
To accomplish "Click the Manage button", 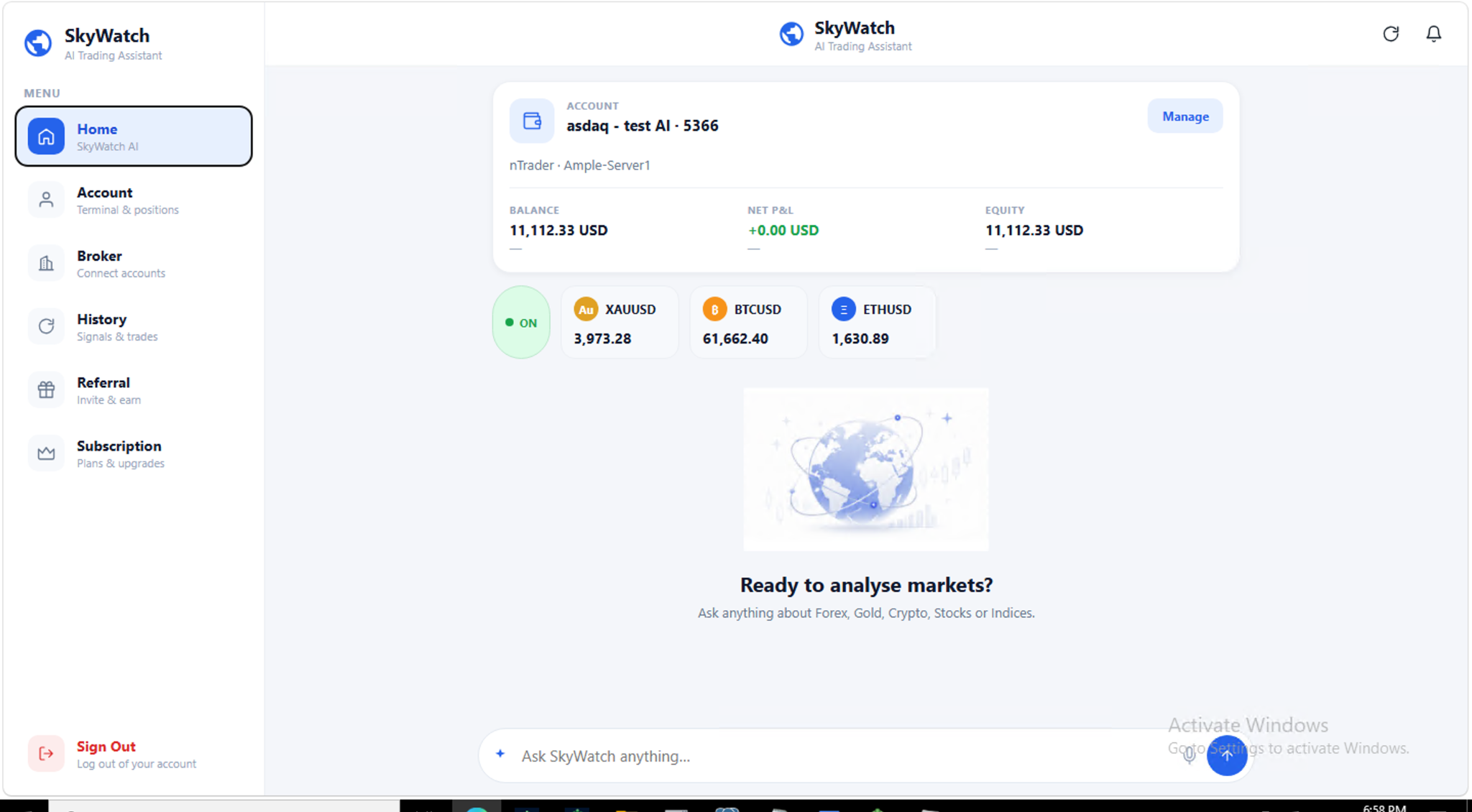I will click(x=1185, y=116).
